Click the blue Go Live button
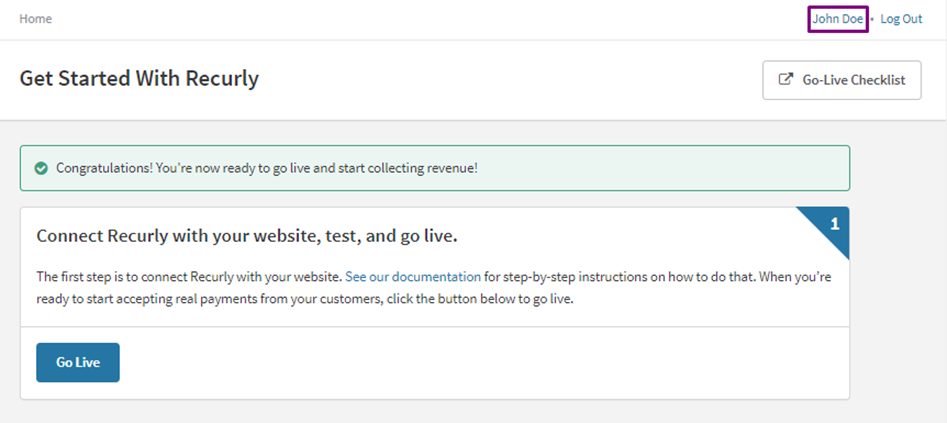 (x=78, y=363)
